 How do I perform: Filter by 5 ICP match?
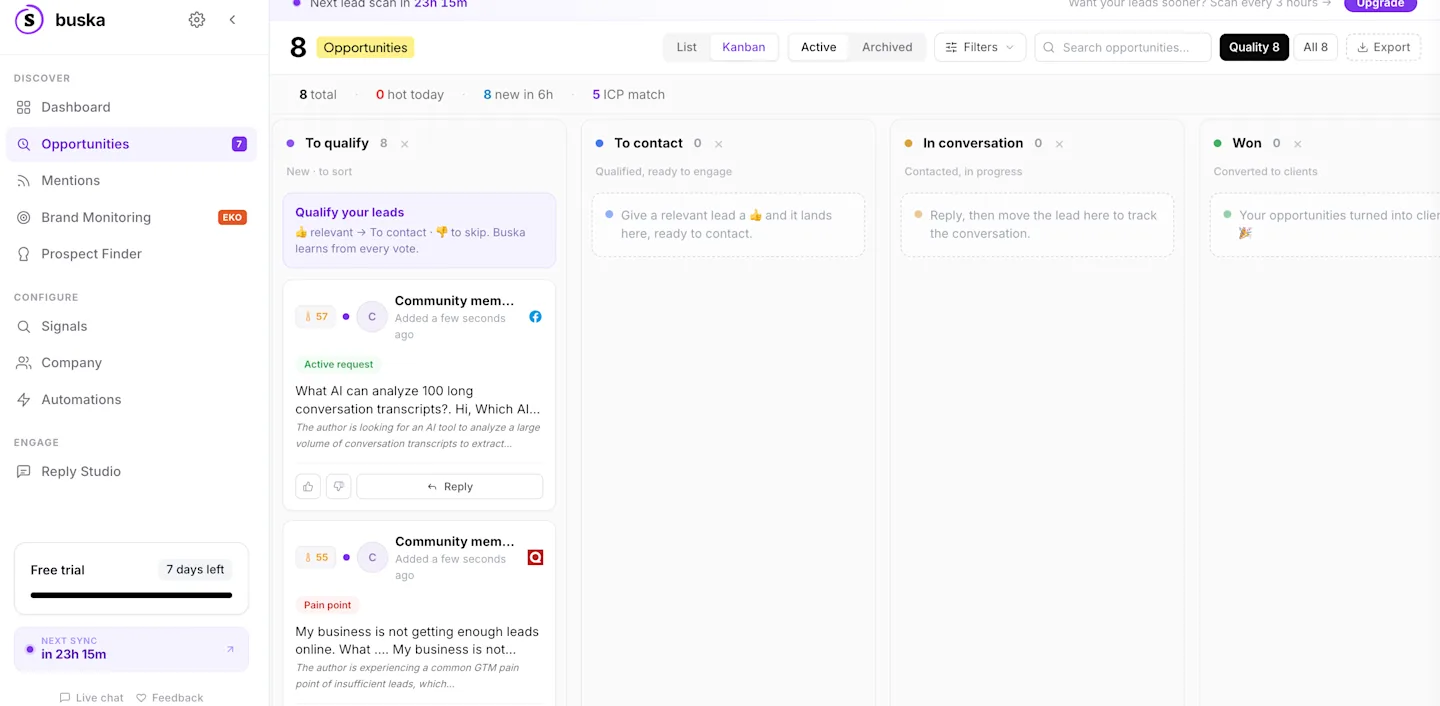point(628,94)
